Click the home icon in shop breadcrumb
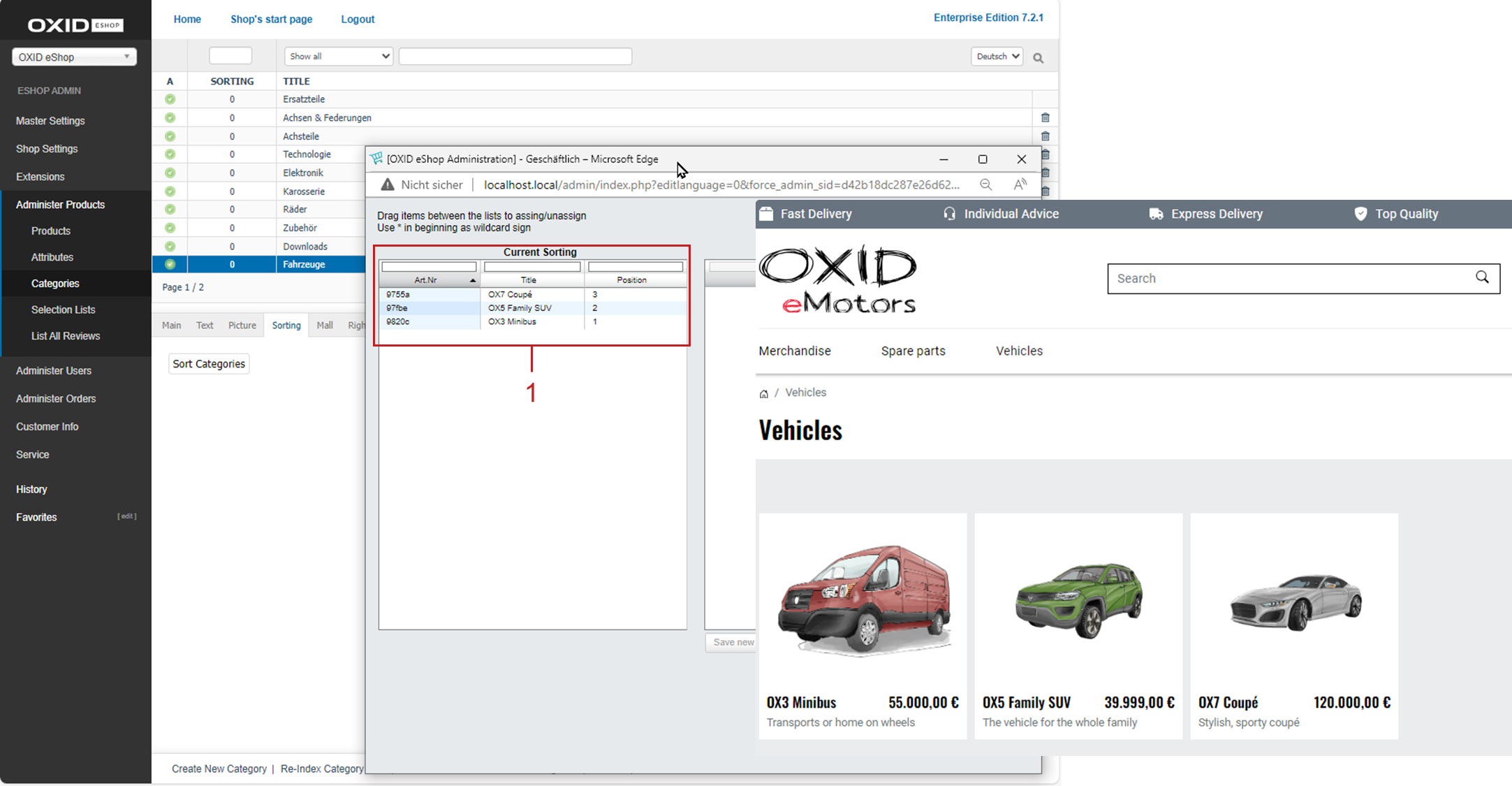 pos(764,393)
